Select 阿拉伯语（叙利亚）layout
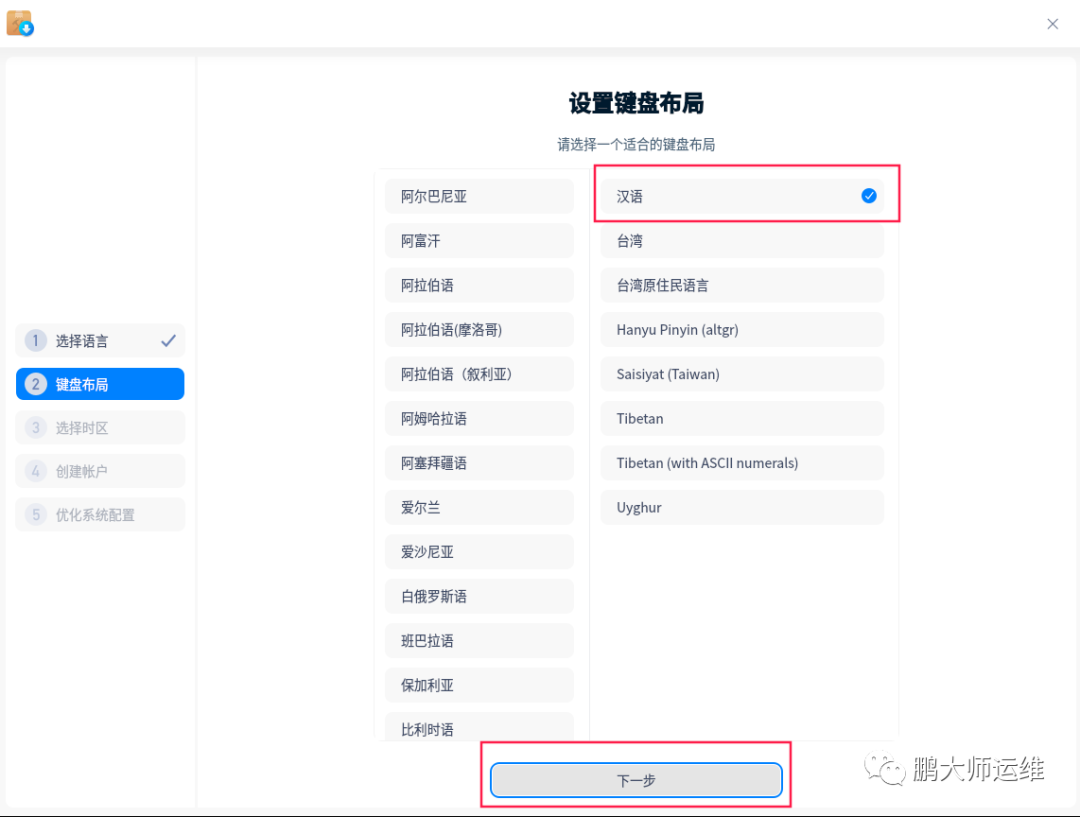1080x817 pixels. click(x=479, y=374)
